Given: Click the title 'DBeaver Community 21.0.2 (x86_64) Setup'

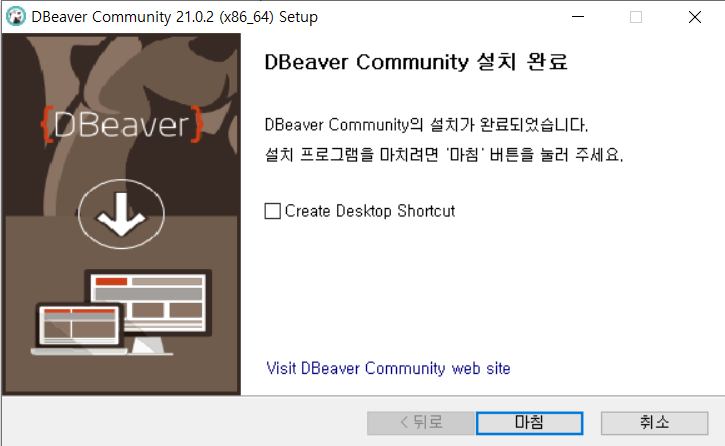Looking at the screenshot, I should point(174,17).
